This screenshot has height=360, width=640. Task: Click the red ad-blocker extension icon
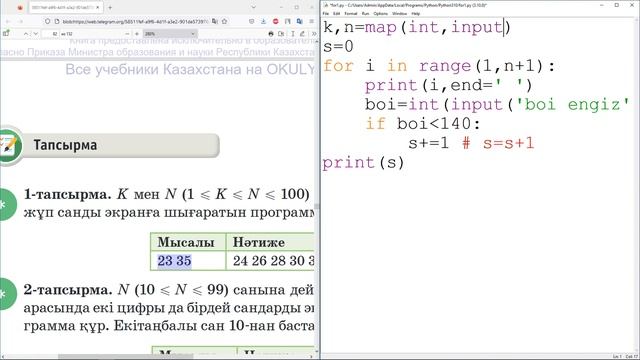coord(276,21)
